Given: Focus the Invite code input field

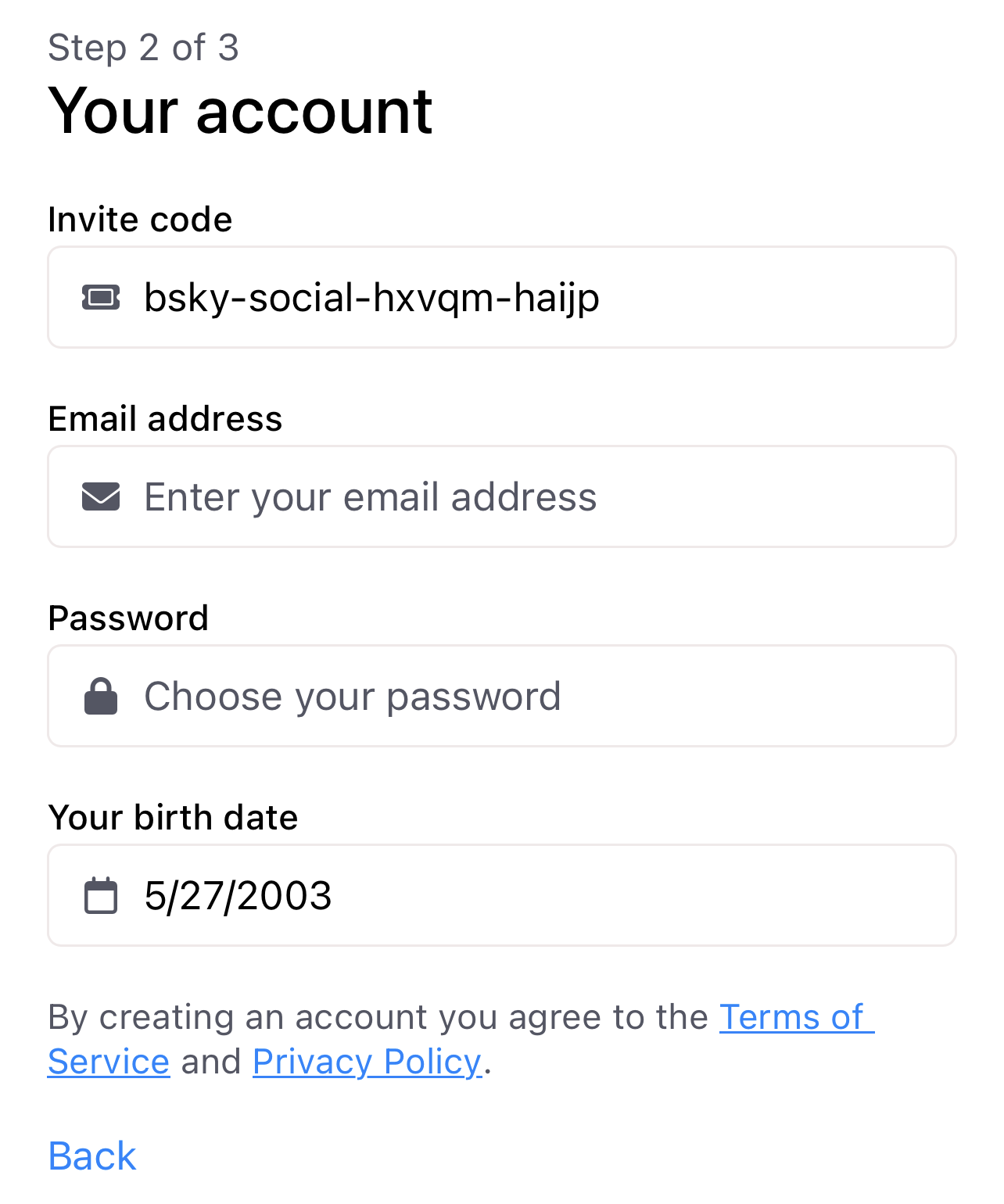Looking at the screenshot, I should [x=502, y=297].
